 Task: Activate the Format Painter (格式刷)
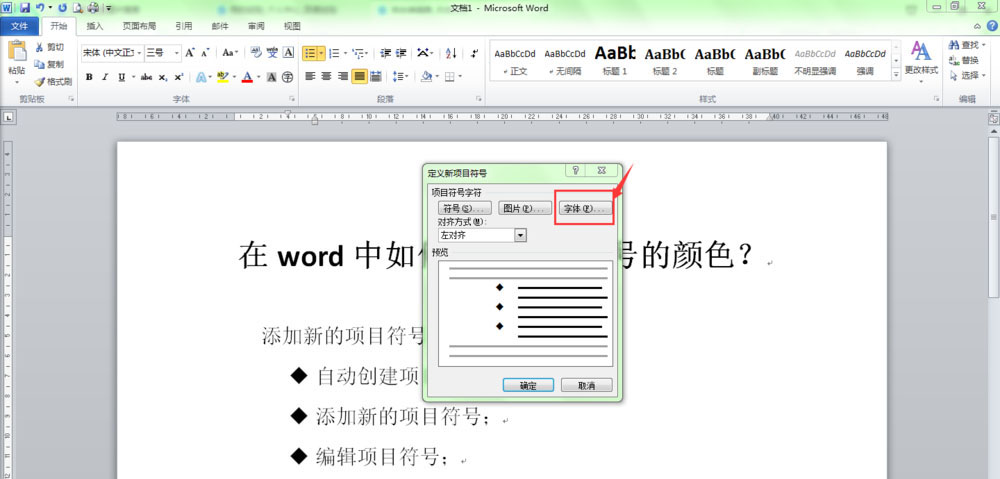[x=53, y=82]
